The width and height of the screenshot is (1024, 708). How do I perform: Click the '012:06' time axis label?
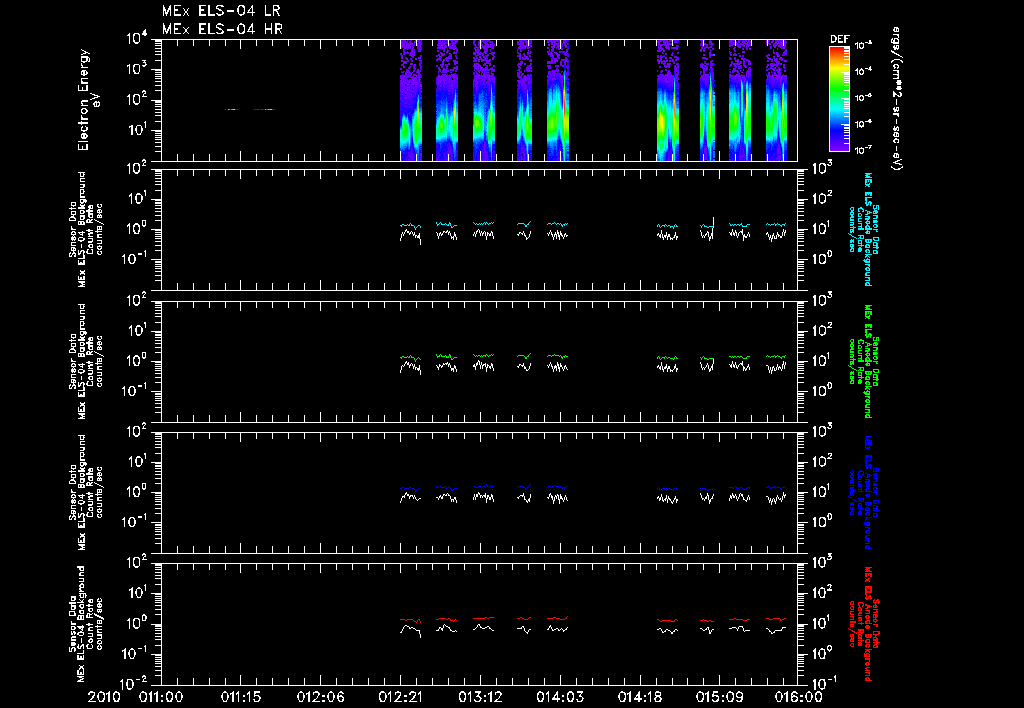pyautogui.click(x=321, y=698)
